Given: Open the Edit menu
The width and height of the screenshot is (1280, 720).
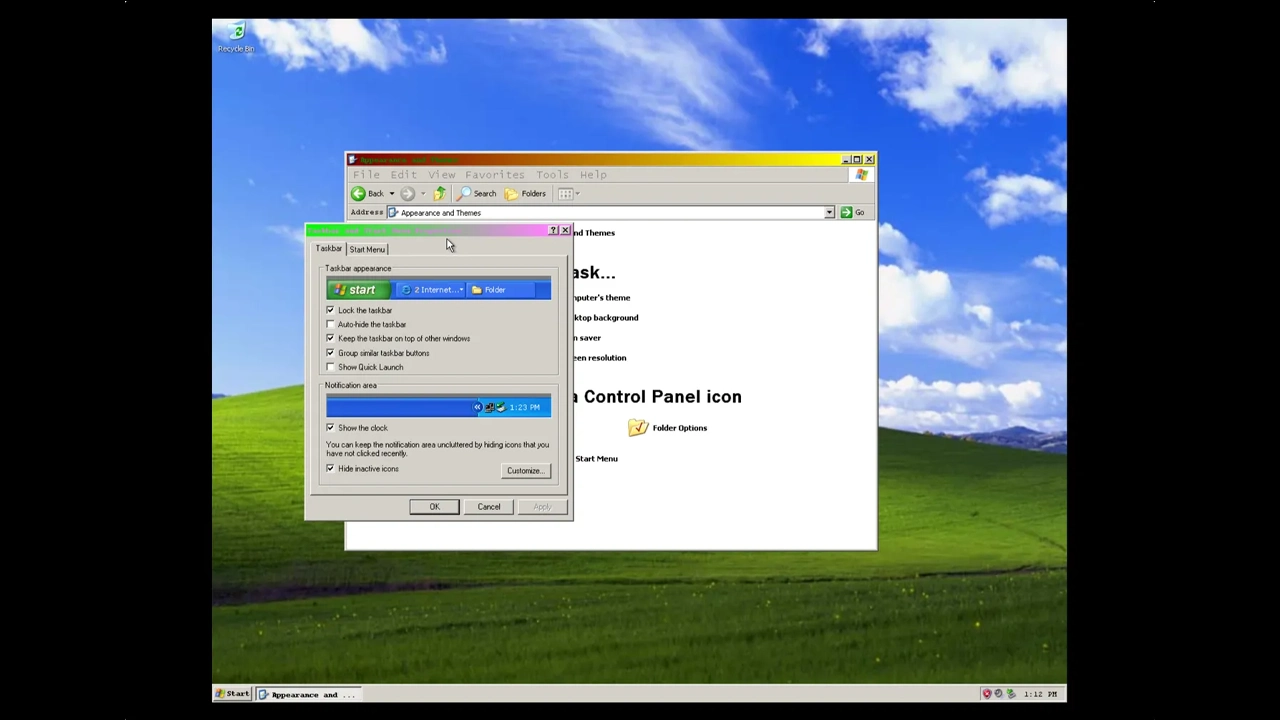Looking at the screenshot, I should coord(403,175).
